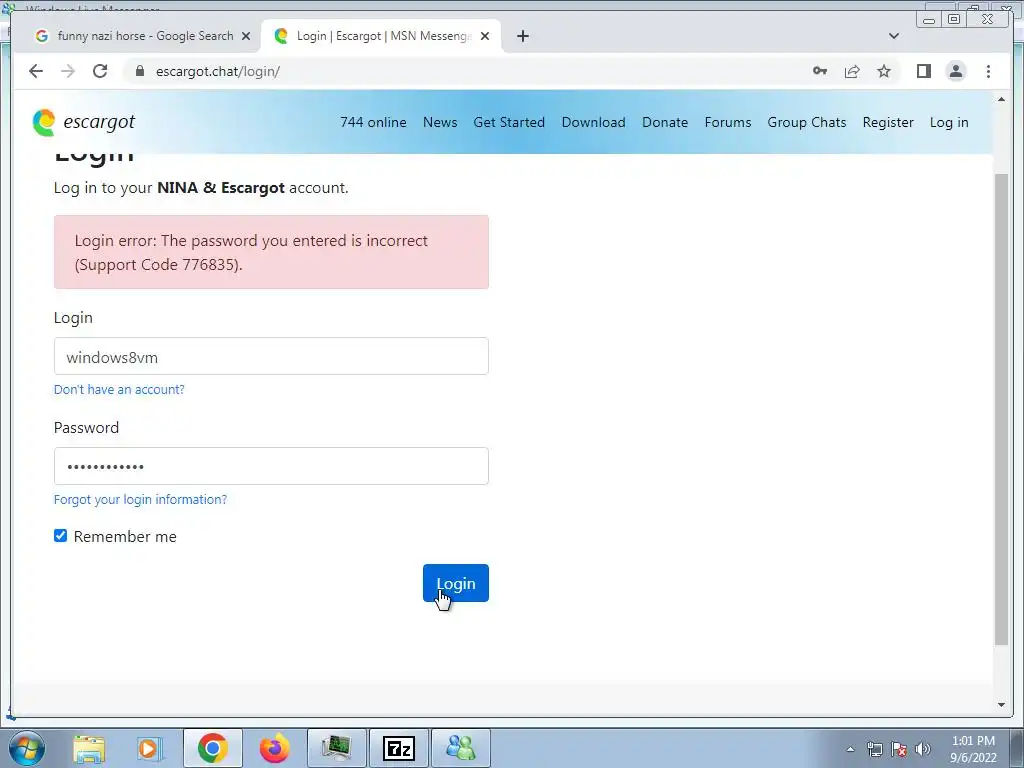The width and height of the screenshot is (1024, 768).
Task: Open saved passwords key icon
Action: point(820,71)
